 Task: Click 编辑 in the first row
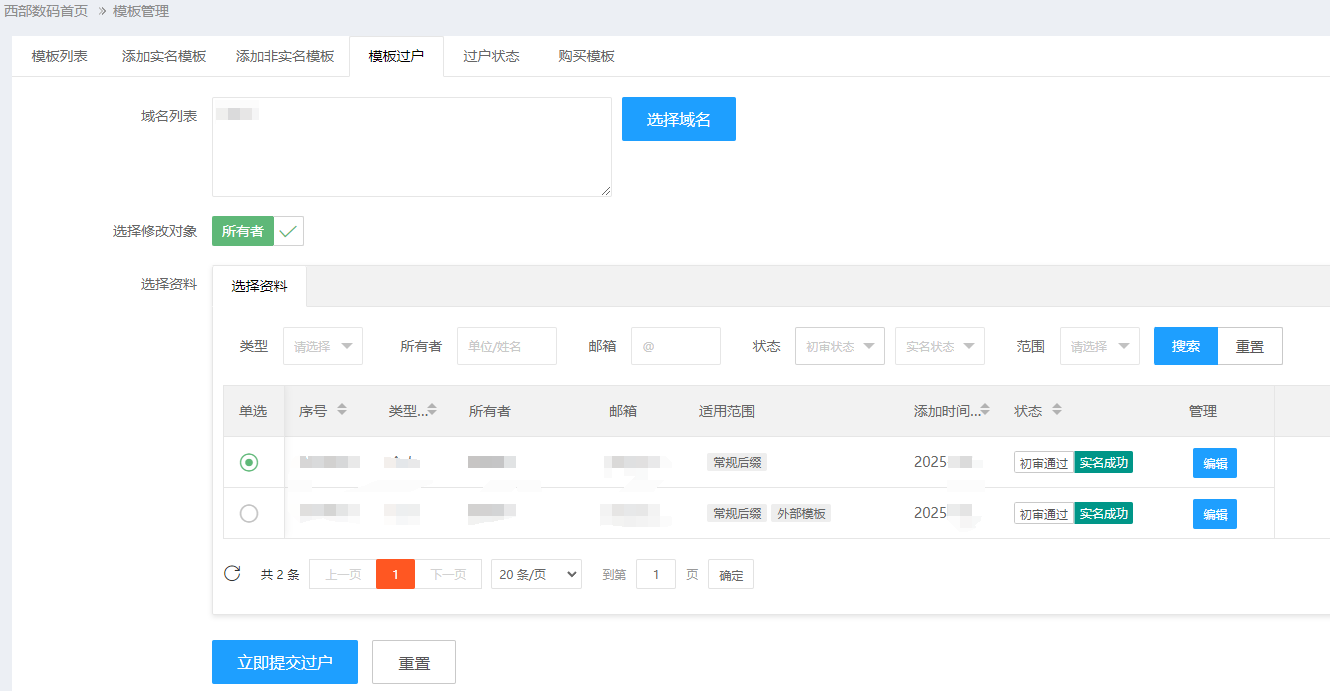coord(1215,463)
